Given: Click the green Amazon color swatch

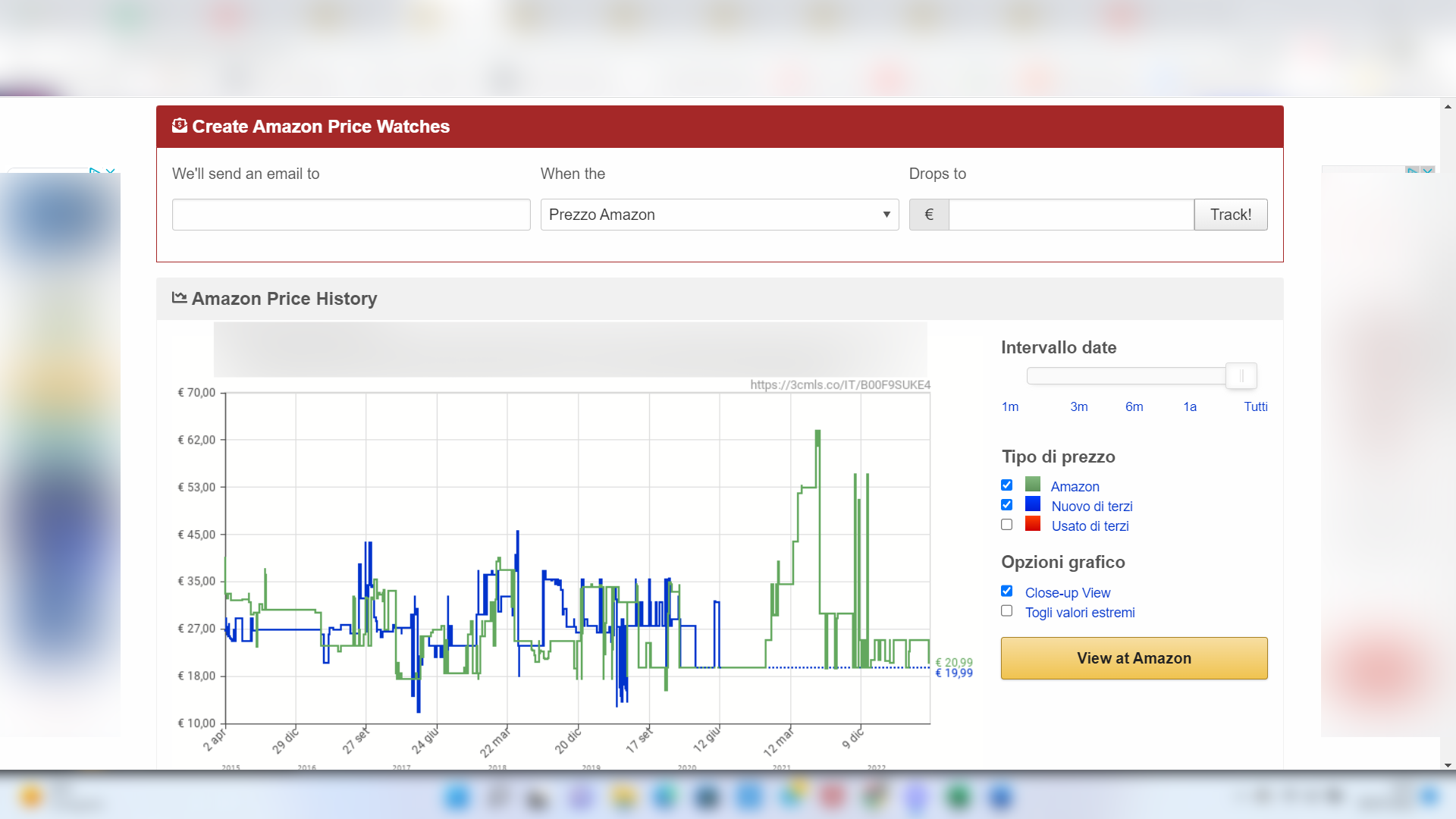Looking at the screenshot, I should coord(1032,485).
